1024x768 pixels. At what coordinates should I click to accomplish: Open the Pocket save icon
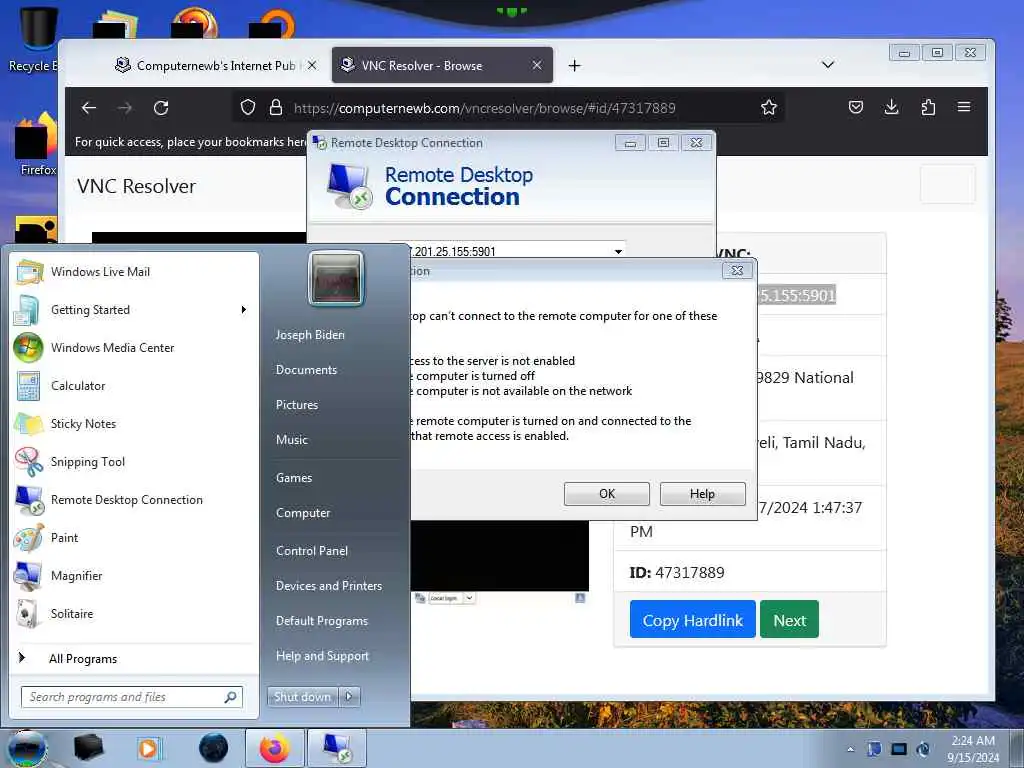click(856, 107)
